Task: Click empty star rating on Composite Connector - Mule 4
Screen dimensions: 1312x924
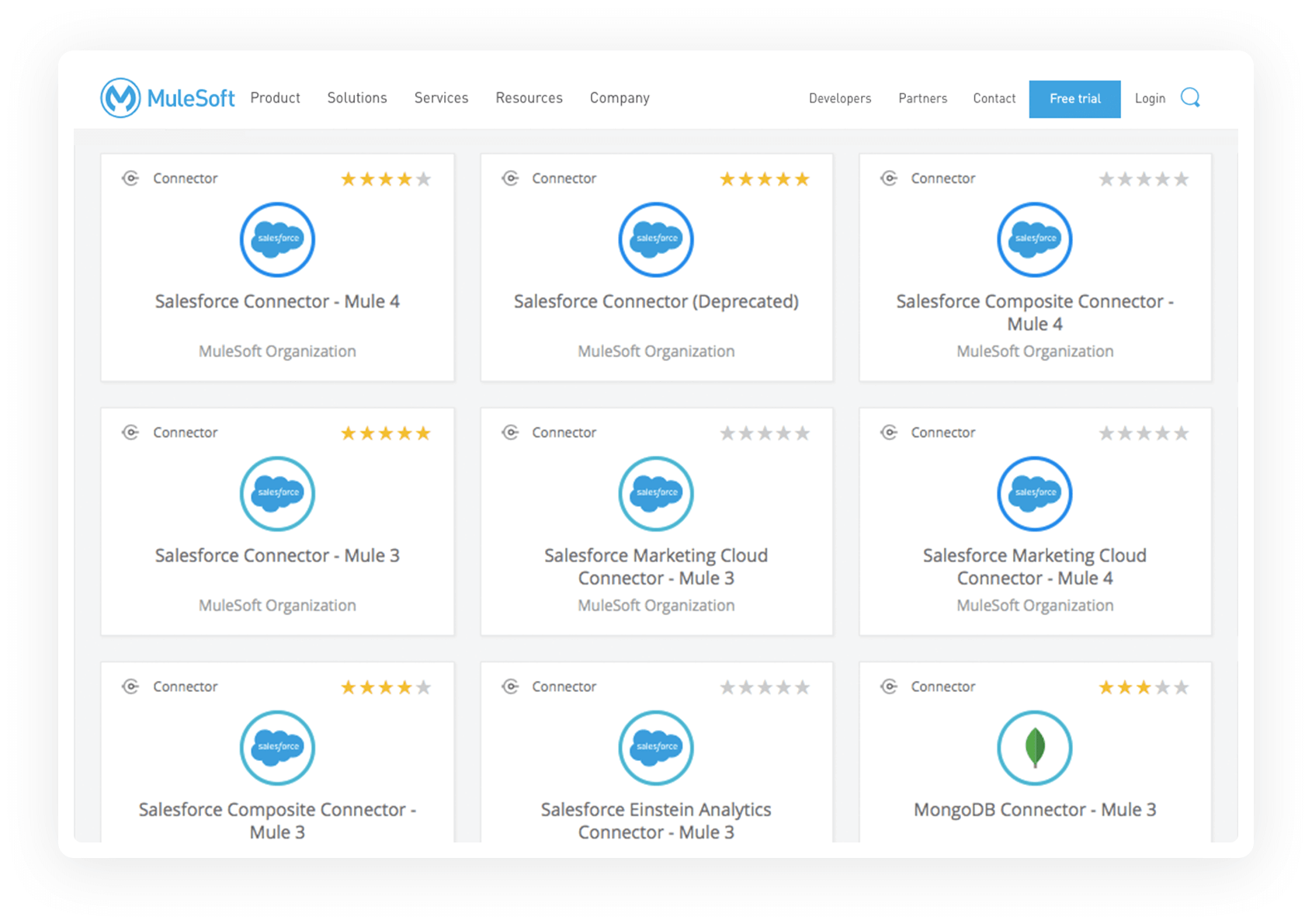Action: click(x=1144, y=179)
